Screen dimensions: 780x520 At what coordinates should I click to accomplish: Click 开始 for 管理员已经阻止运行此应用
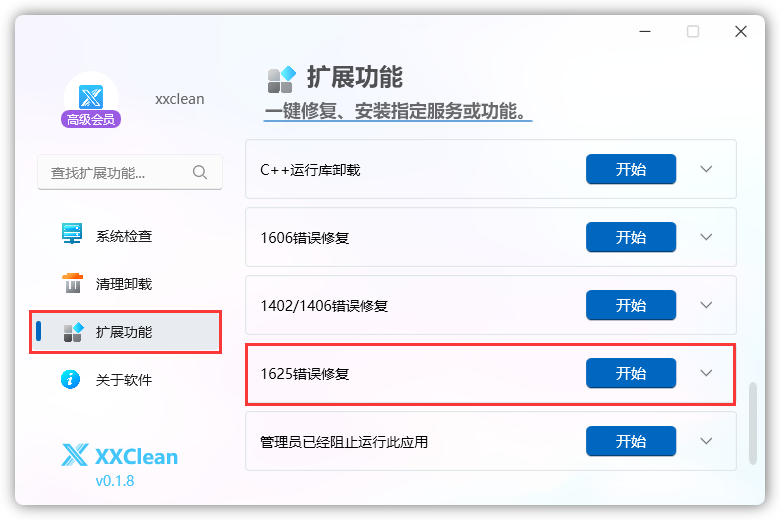point(630,441)
